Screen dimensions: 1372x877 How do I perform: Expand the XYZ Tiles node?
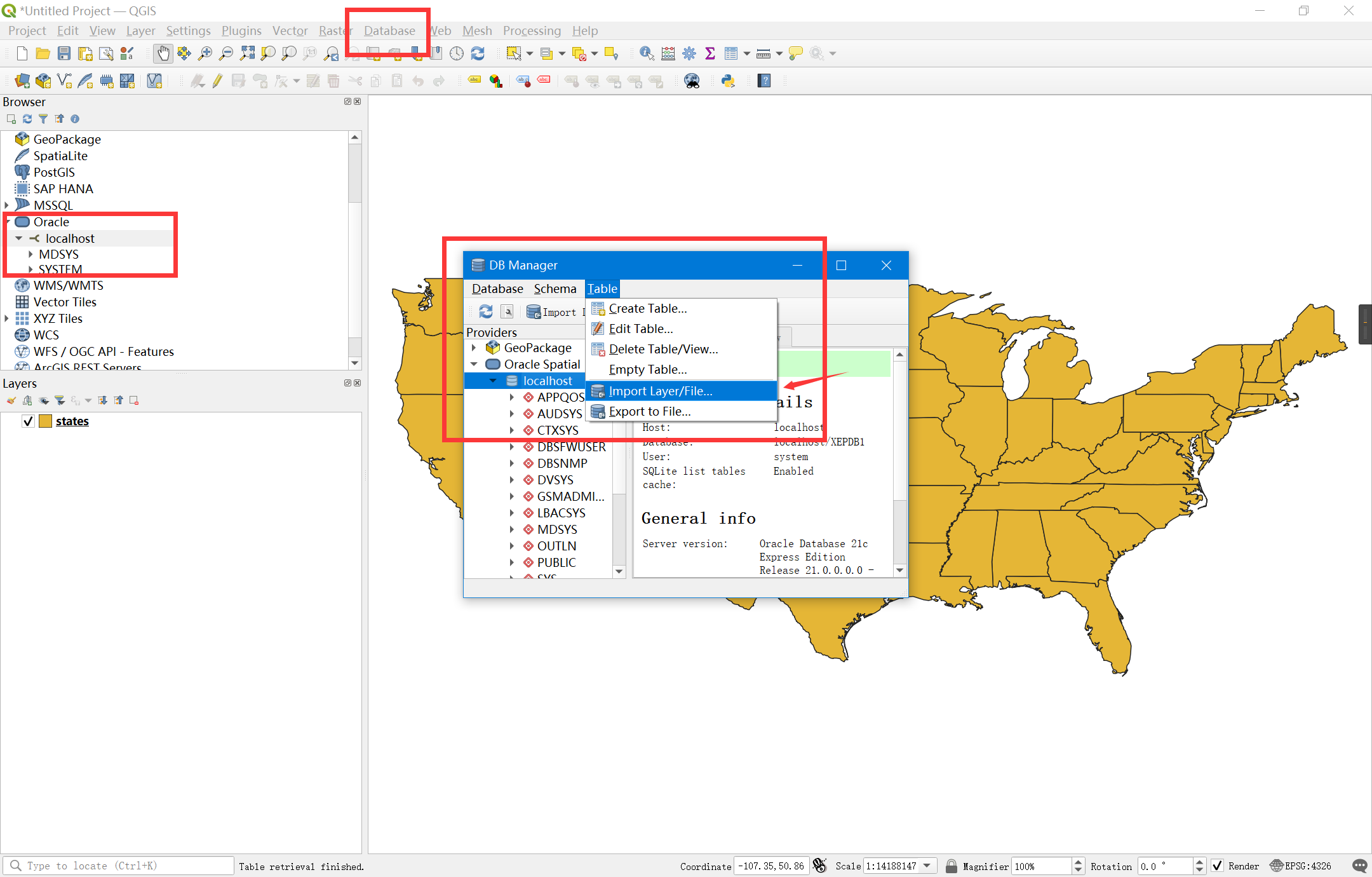[7, 318]
